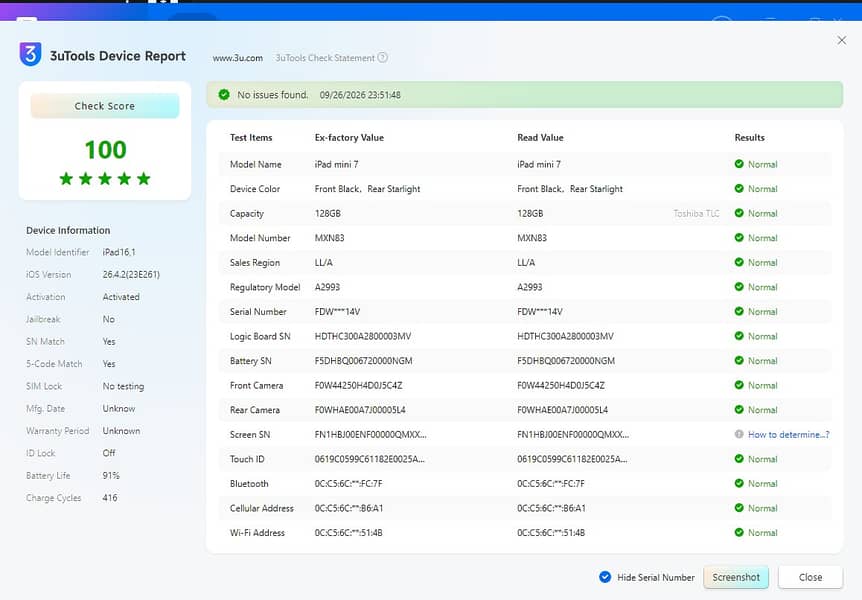Click the Normal check icon for Sales Region
Screen dimensions: 862x600
click(x=739, y=262)
